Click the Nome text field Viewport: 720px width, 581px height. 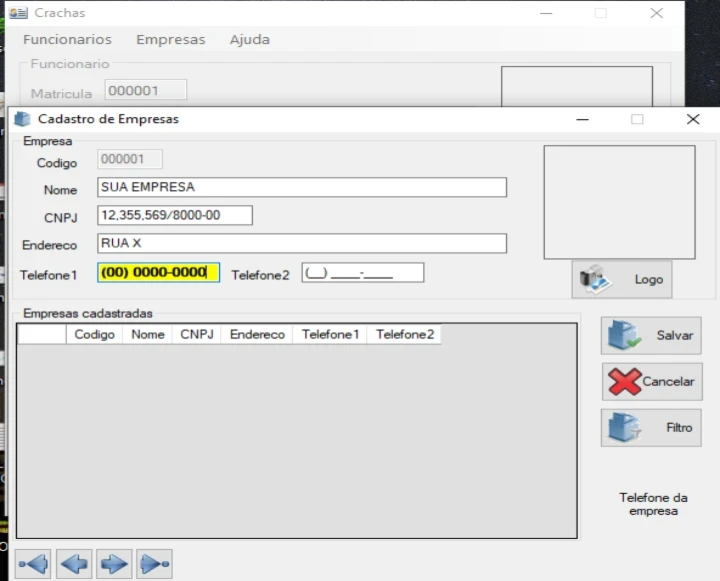pos(302,187)
